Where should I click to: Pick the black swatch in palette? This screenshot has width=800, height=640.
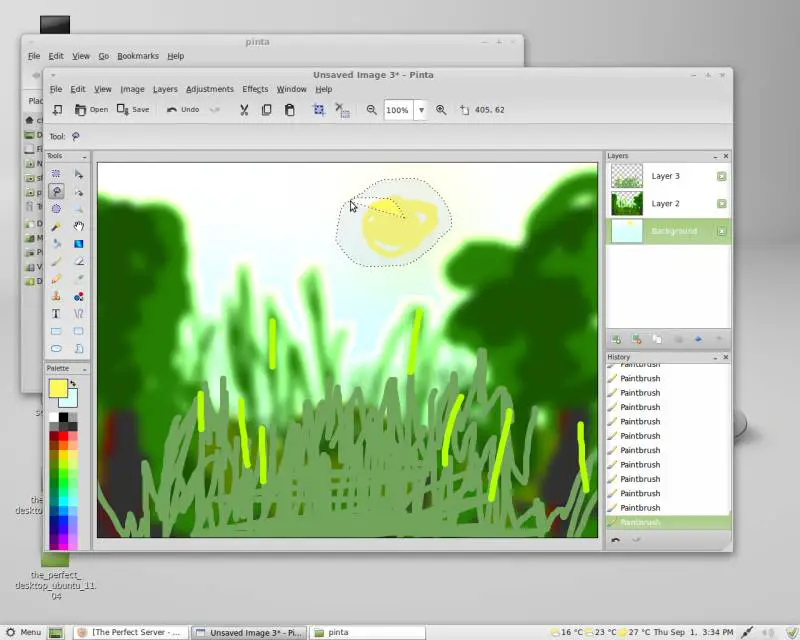click(x=63, y=417)
